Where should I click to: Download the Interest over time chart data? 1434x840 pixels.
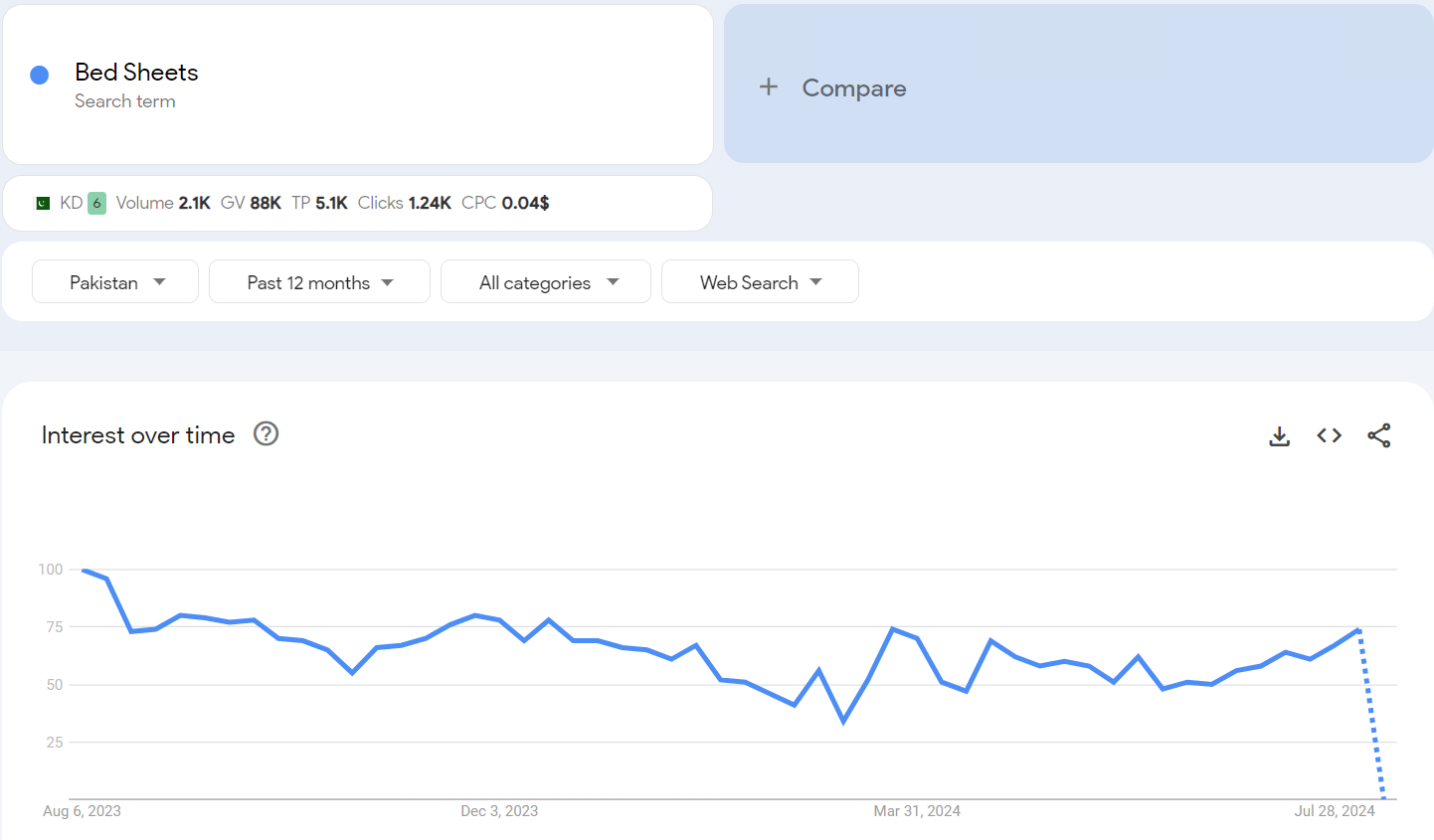tap(1279, 436)
